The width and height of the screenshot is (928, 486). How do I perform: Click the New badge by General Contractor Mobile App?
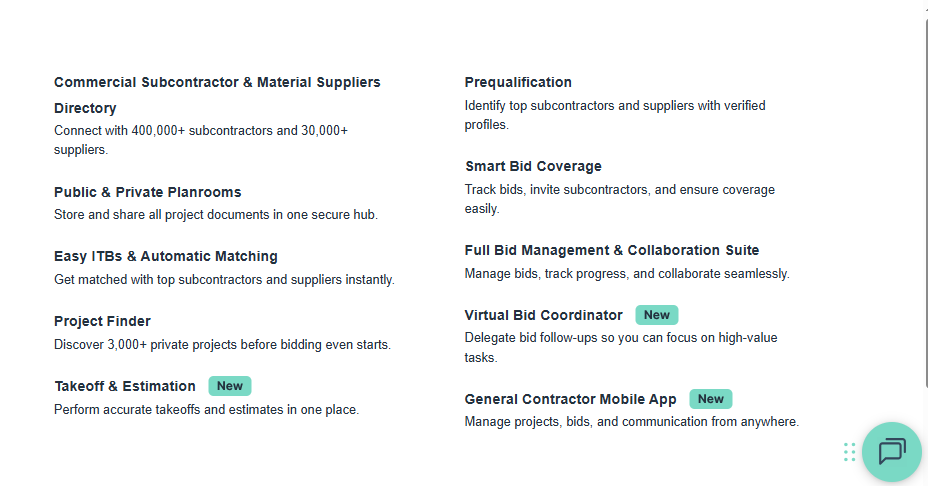point(711,399)
